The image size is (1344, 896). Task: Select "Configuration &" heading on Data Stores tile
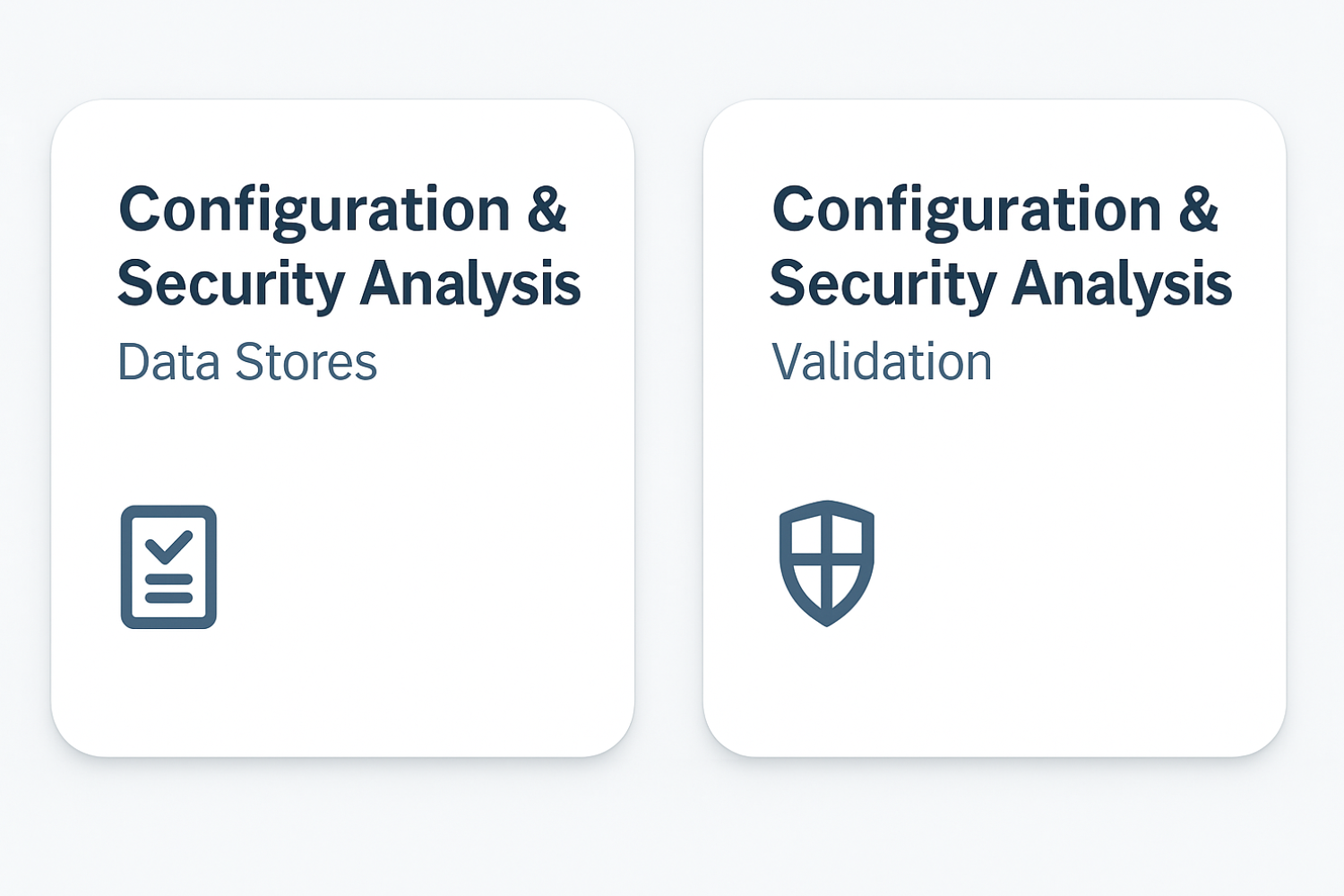[x=342, y=210]
